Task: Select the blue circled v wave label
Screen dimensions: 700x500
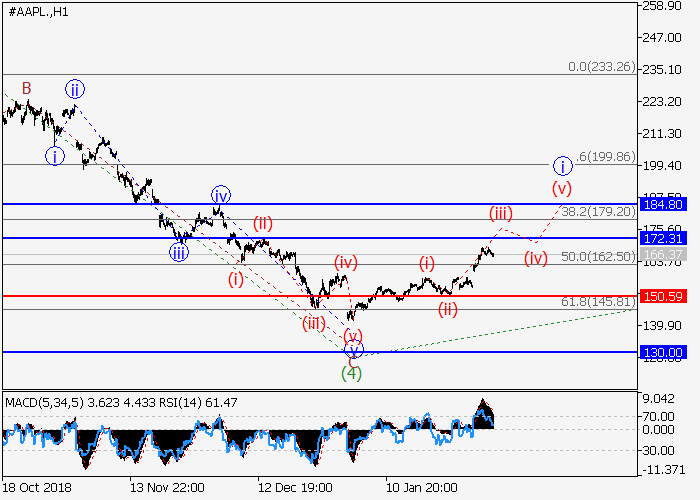Action: [x=354, y=349]
